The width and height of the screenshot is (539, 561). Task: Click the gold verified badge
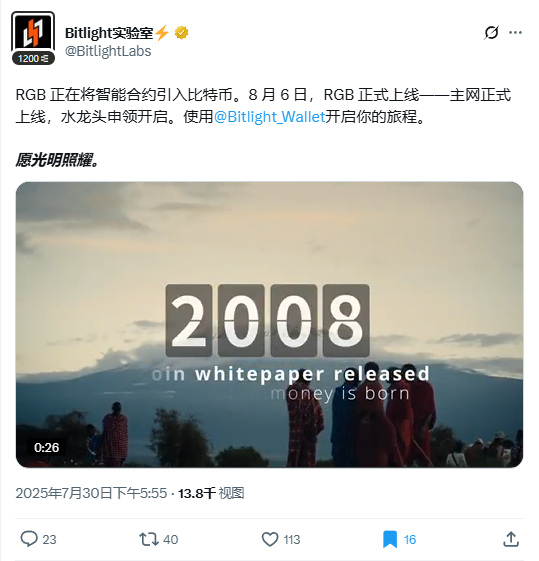tap(182, 33)
